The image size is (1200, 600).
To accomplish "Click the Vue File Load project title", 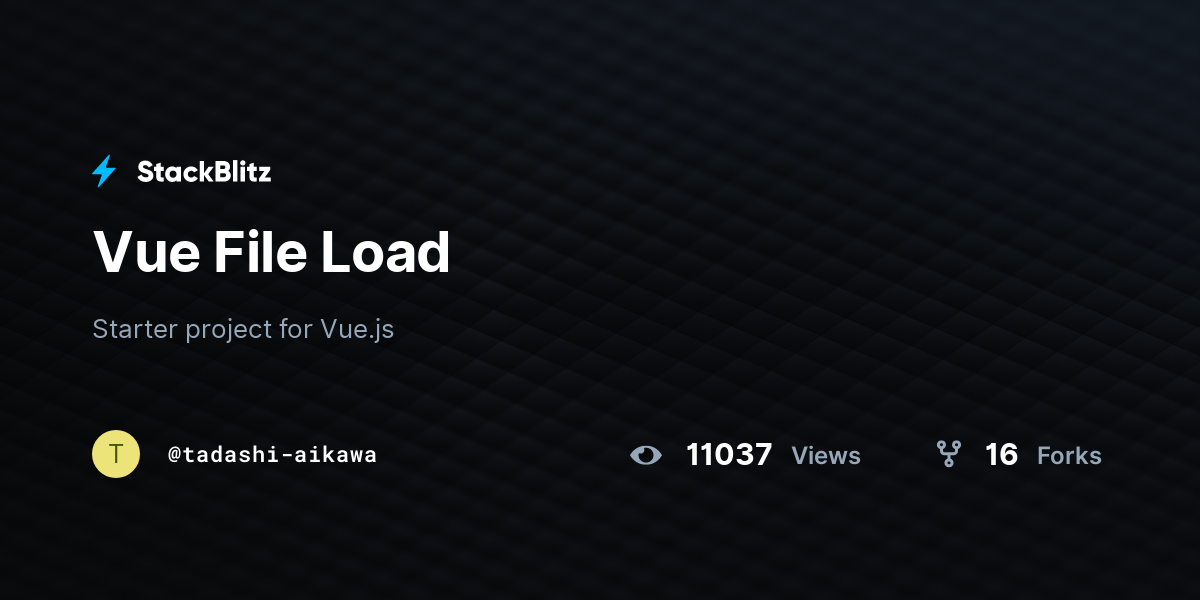I will (272, 251).
